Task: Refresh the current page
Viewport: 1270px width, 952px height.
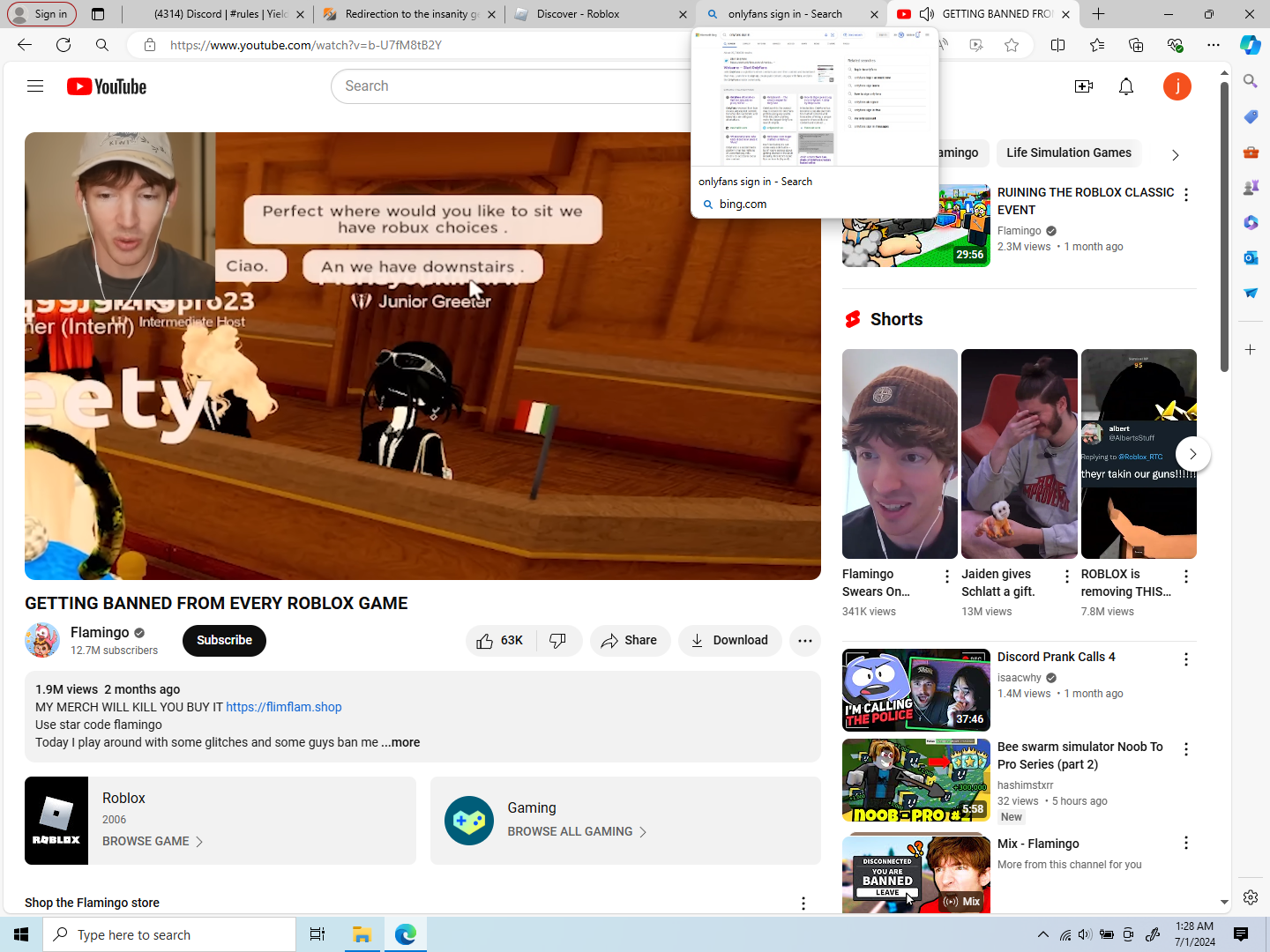Action: pyautogui.click(x=63, y=45)
